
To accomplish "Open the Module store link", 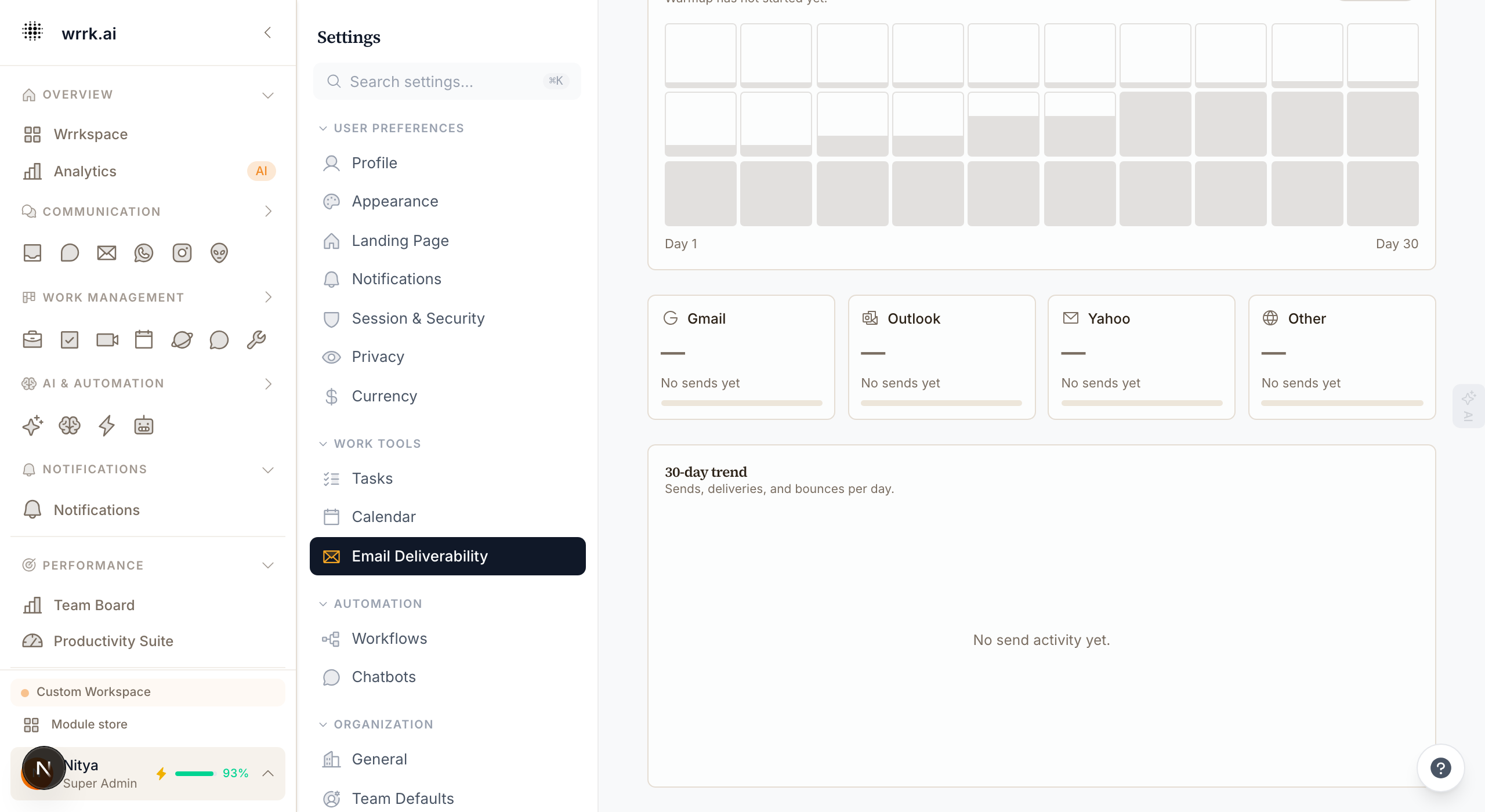I will 89,724.
